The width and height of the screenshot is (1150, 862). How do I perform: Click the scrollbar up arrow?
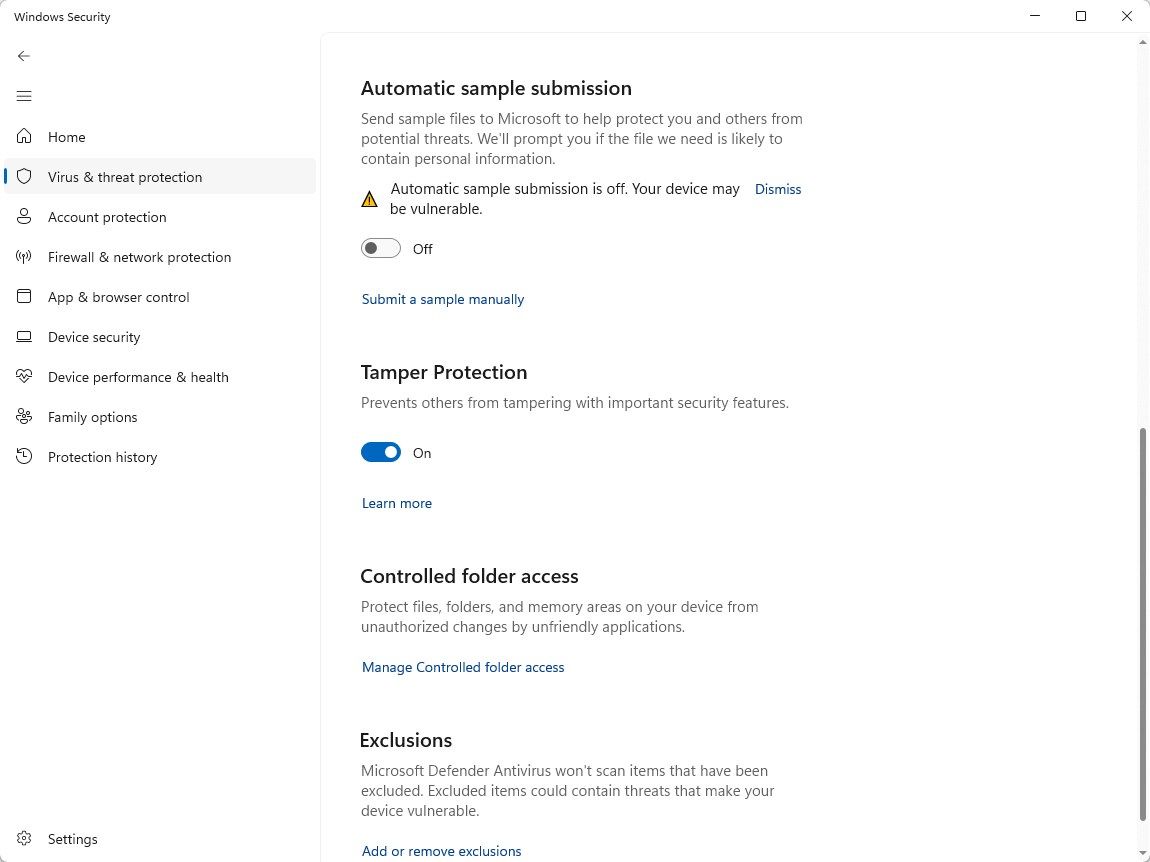click(x=1143, y=43)
